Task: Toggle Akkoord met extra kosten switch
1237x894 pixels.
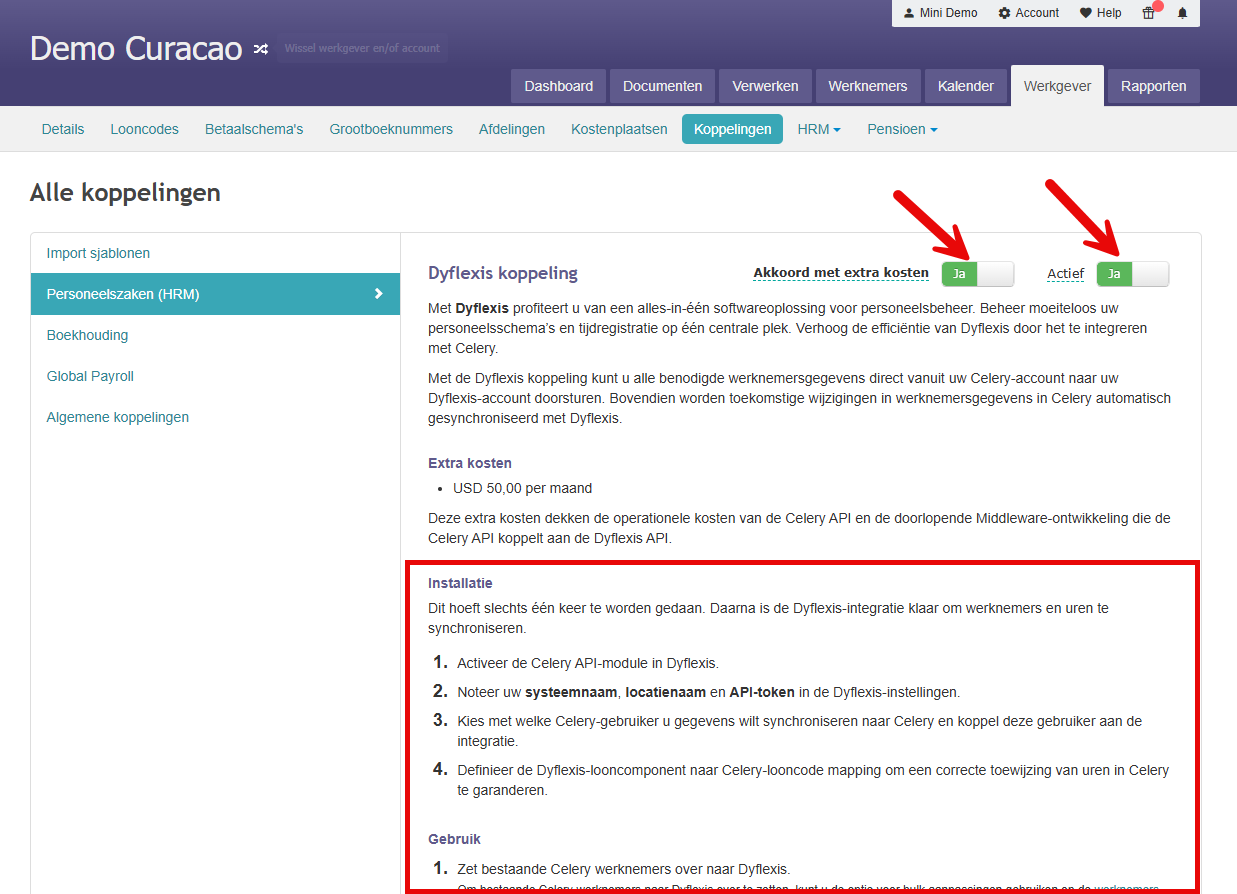Action: (x=977, y=274)
